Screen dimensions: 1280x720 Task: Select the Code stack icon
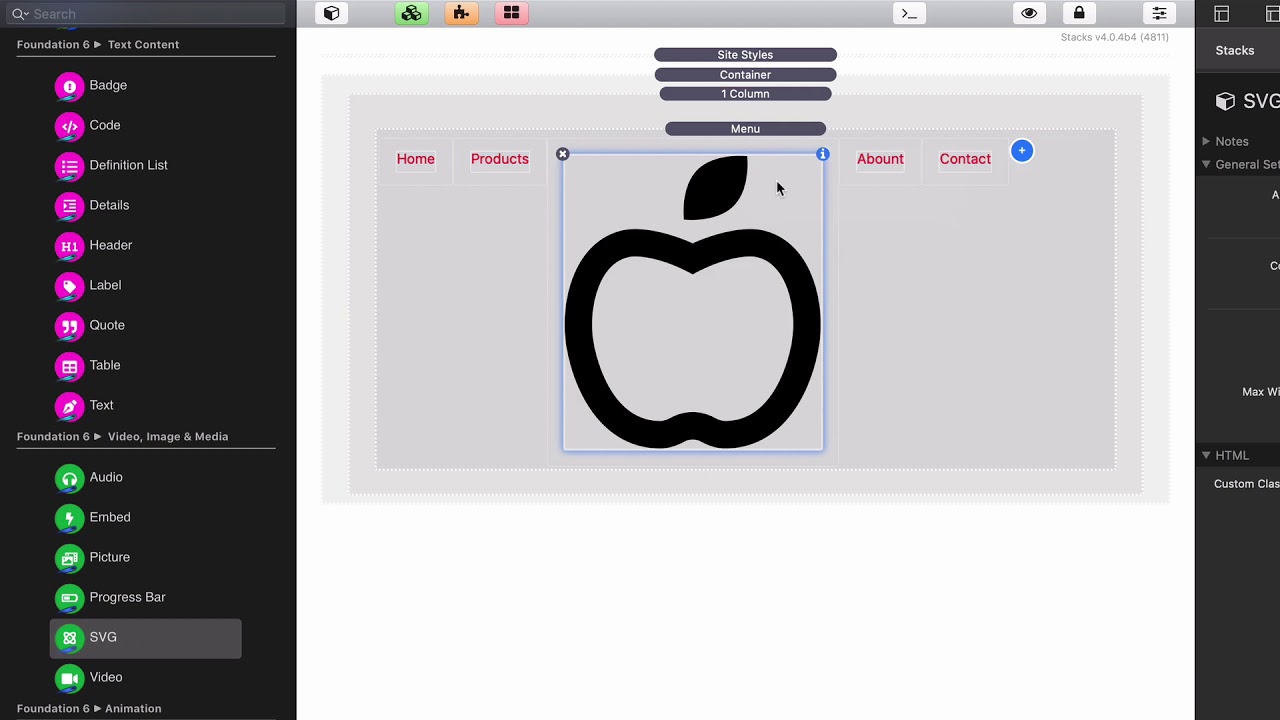69,126
